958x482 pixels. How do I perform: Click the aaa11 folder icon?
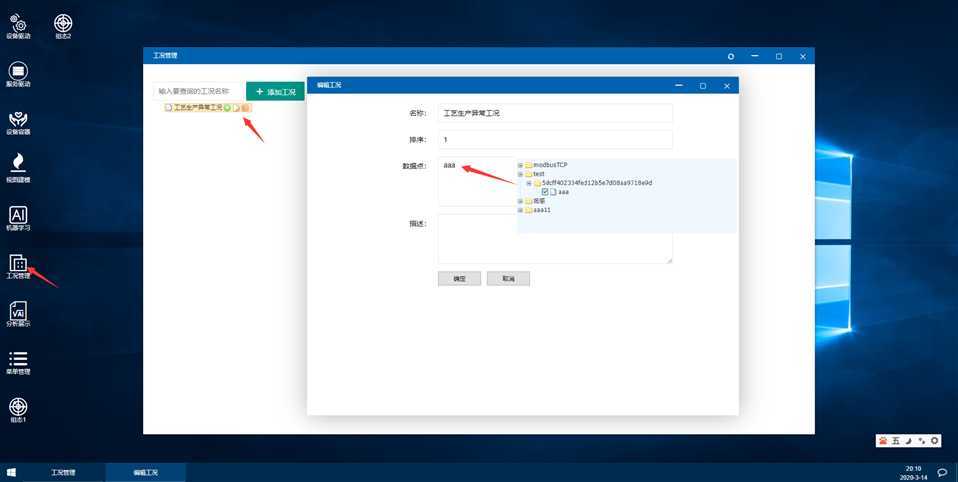pos(528,210)
